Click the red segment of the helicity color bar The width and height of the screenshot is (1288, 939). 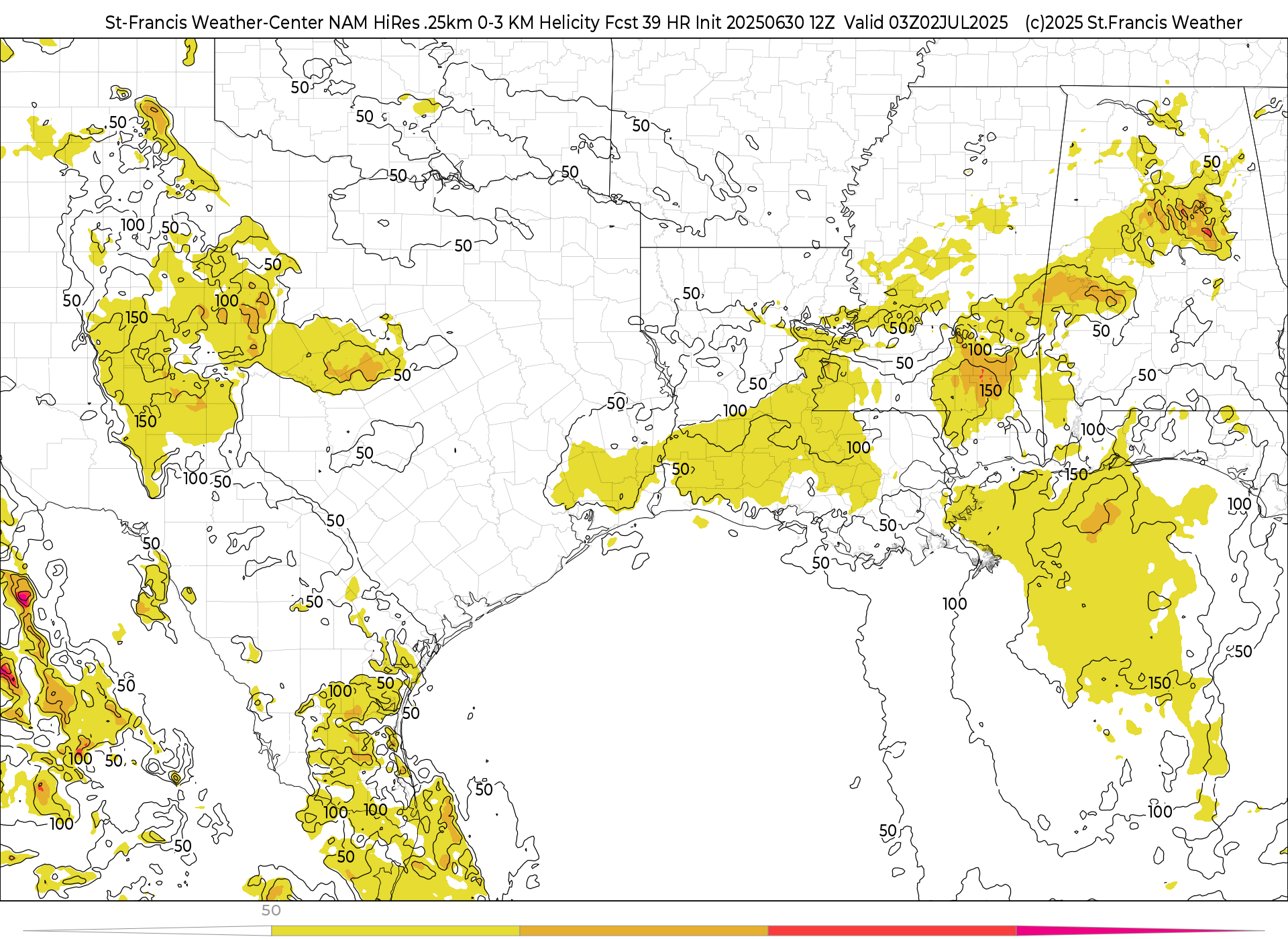pyautogui.click(x=892, y=930)
